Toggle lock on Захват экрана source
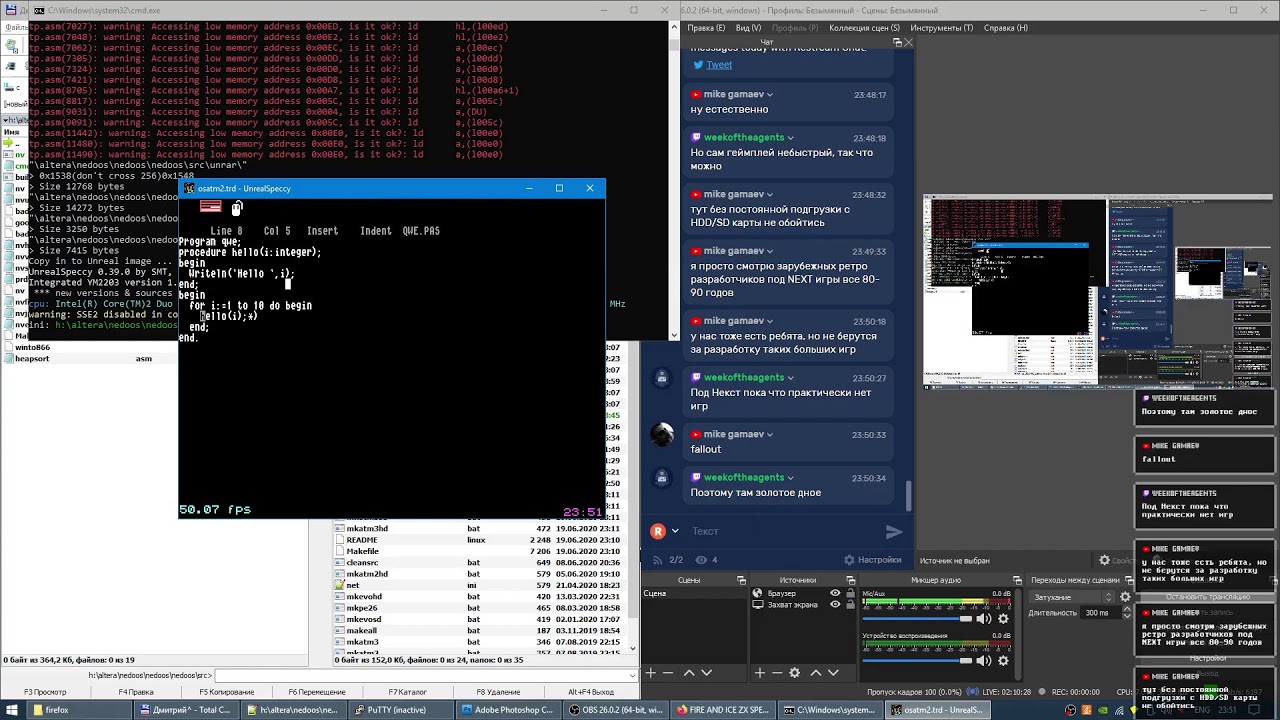The height and width of the screenshot is (720, 1280). [850, 604]
